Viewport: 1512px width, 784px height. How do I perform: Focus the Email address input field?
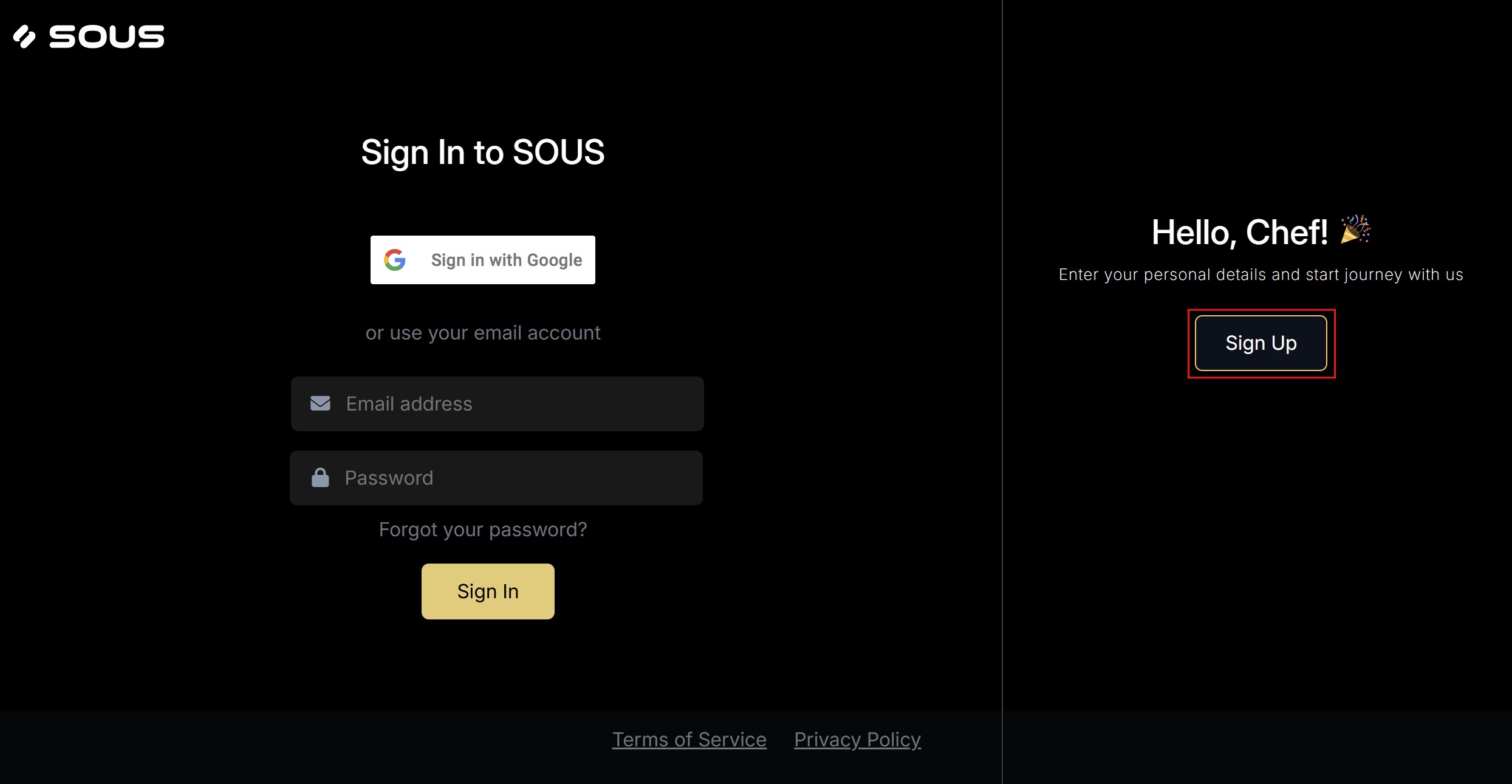(x=497, y=404)
